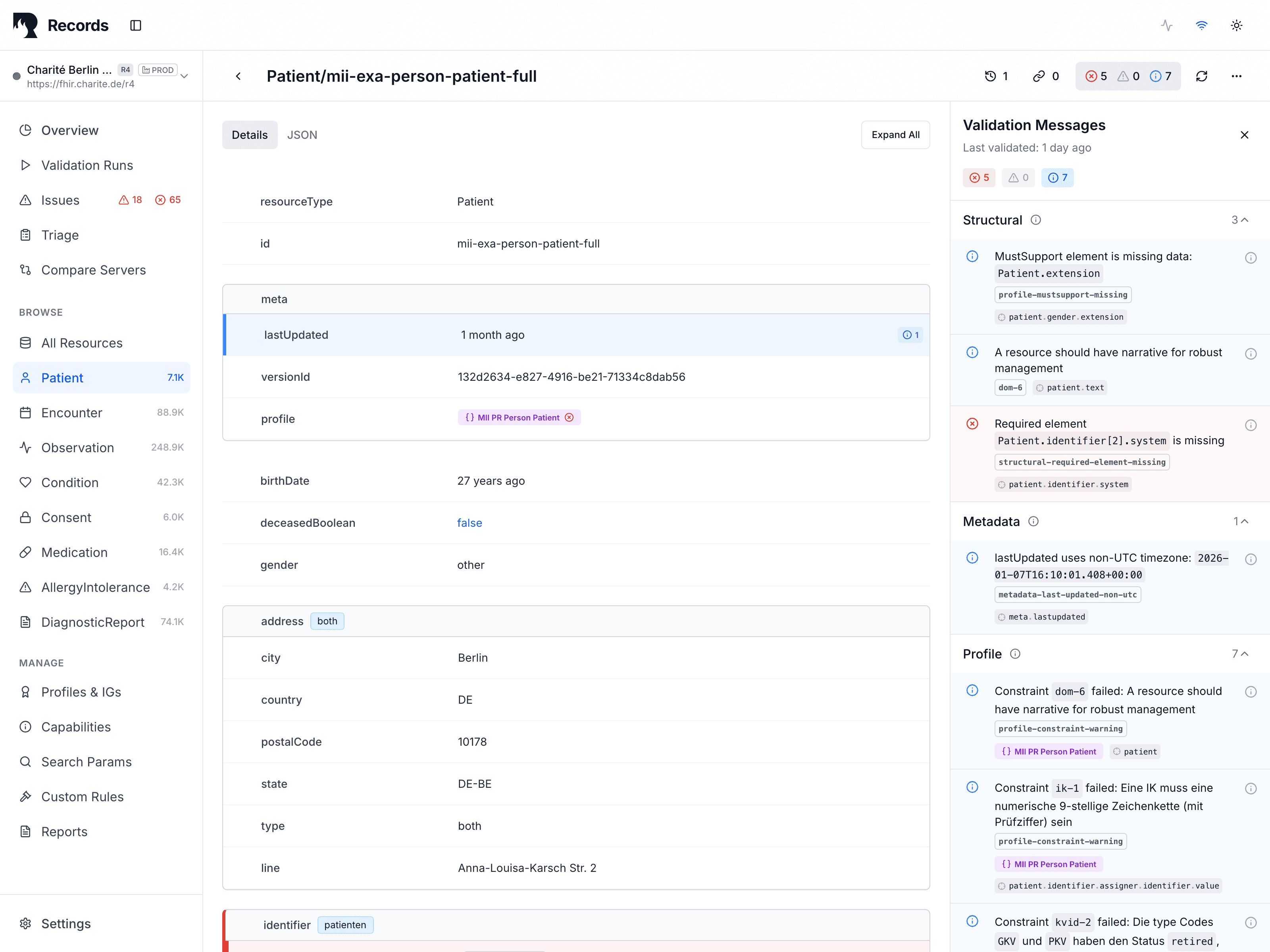Toggle the info filter badge showing 7
This screenshot has width=1270, height=952.
click(x=1057, y=178)
